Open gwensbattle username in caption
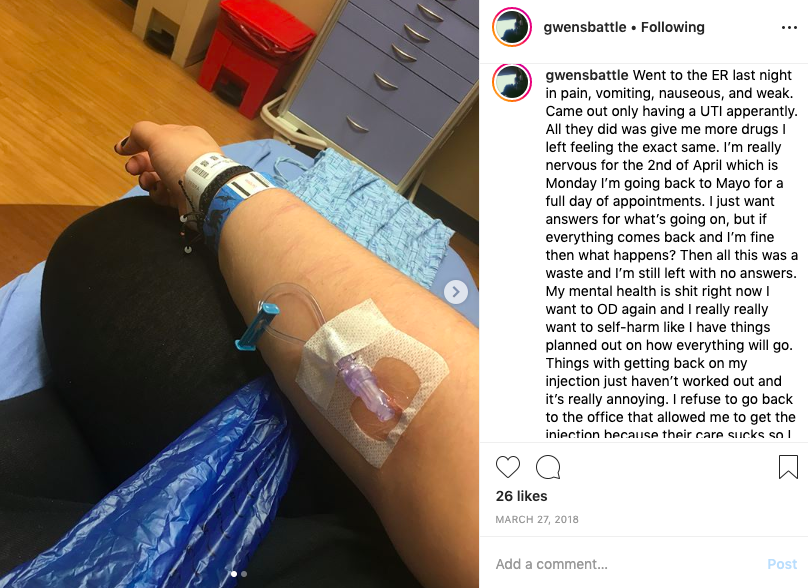 tap(587, 75)
